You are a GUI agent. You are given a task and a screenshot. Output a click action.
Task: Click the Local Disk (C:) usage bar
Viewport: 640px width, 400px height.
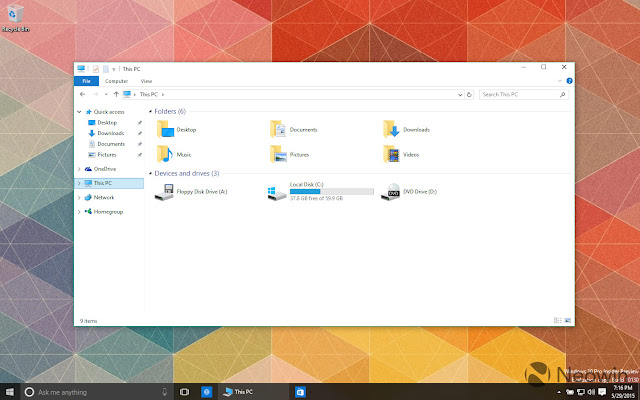331,191
